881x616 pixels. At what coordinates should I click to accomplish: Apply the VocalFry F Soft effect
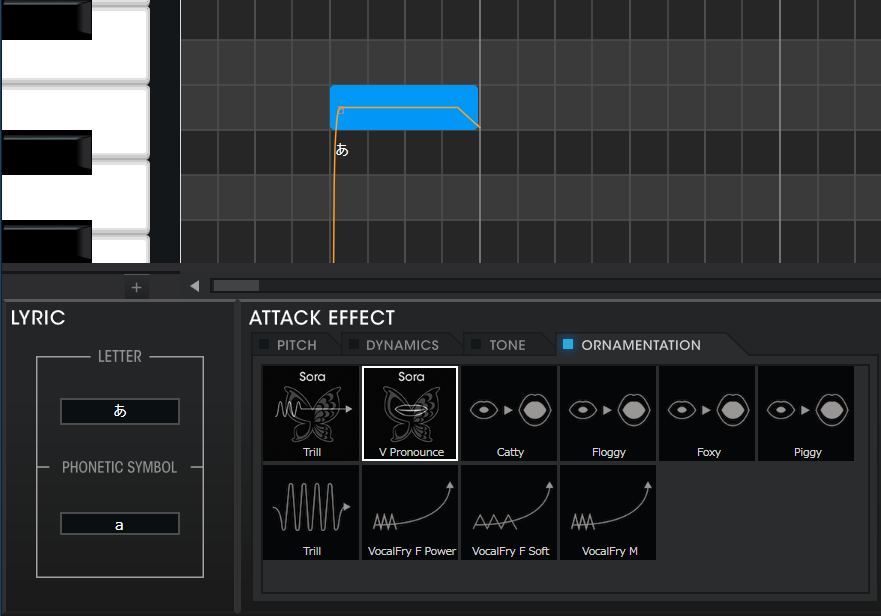click(509, 513)
